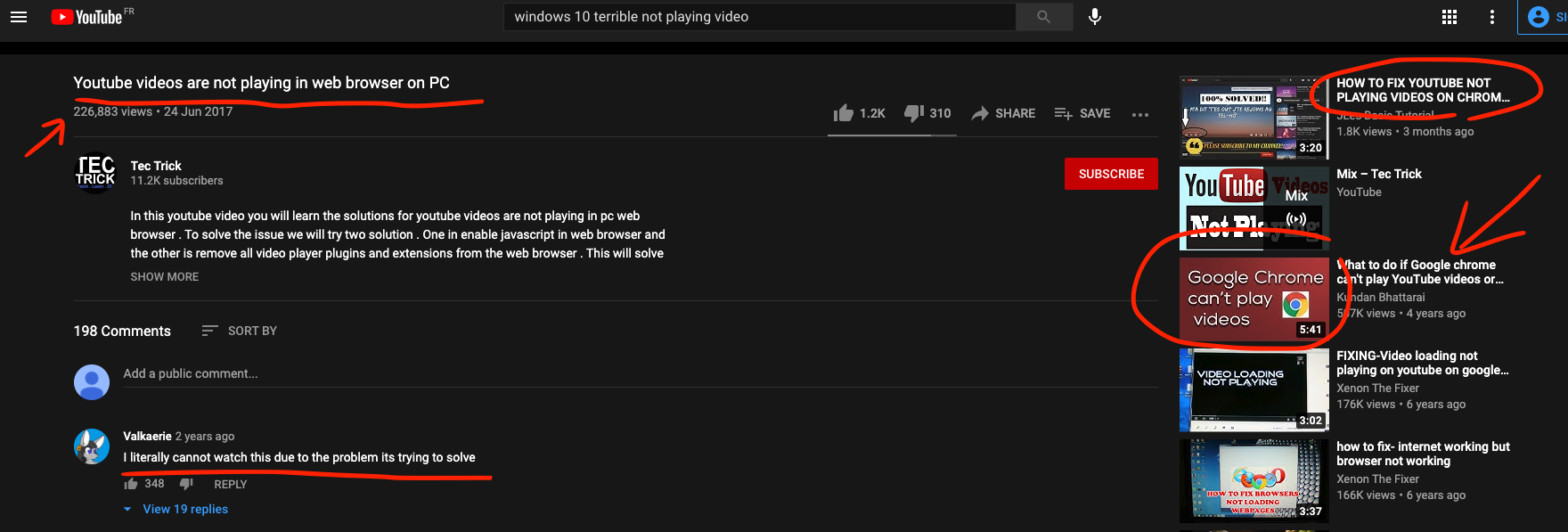Click the video title 'Youtube videos are not playing'
Viewport: 1568px width, 532px height.
coord(261,83)
